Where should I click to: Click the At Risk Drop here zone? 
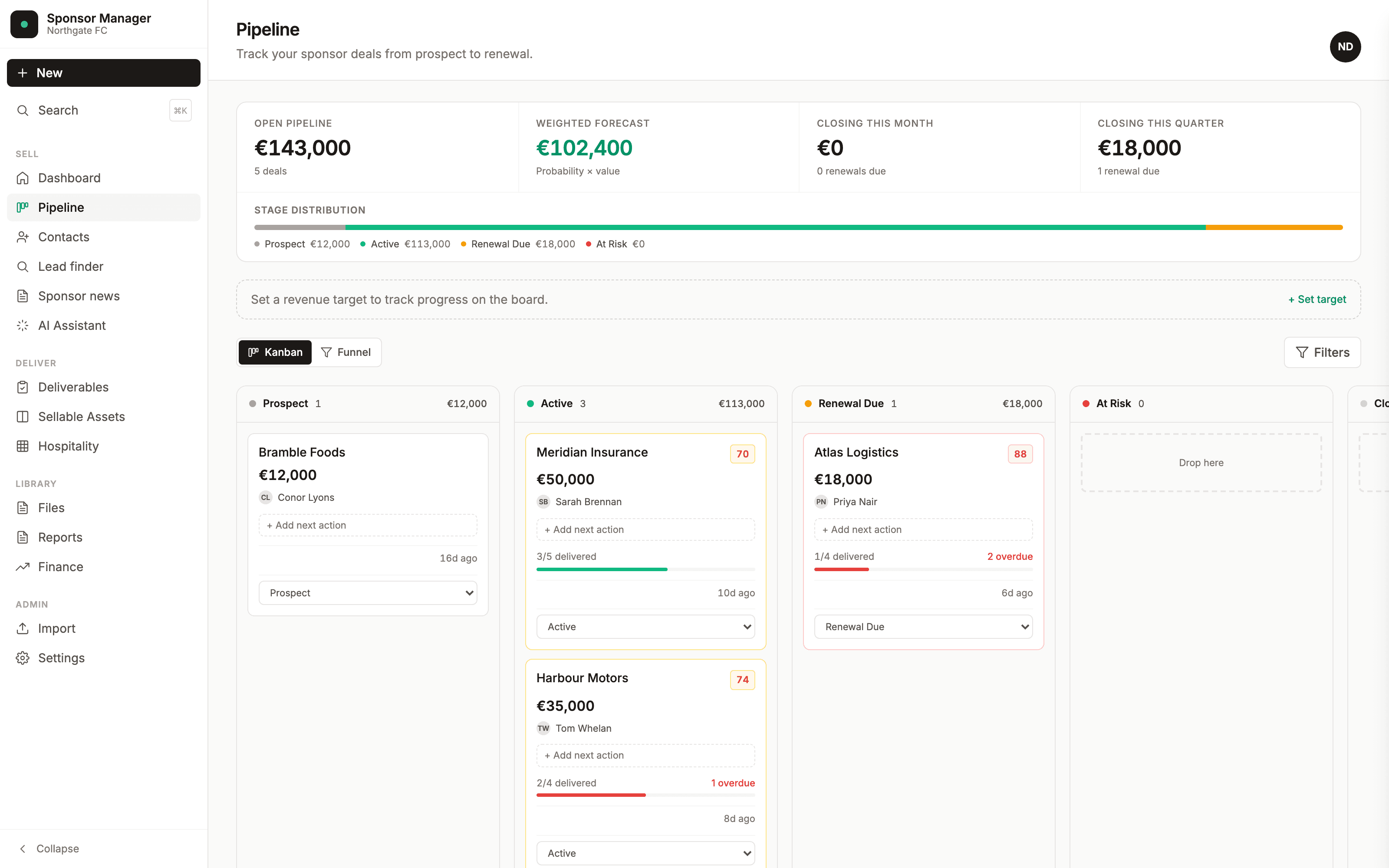point(1201,463)
